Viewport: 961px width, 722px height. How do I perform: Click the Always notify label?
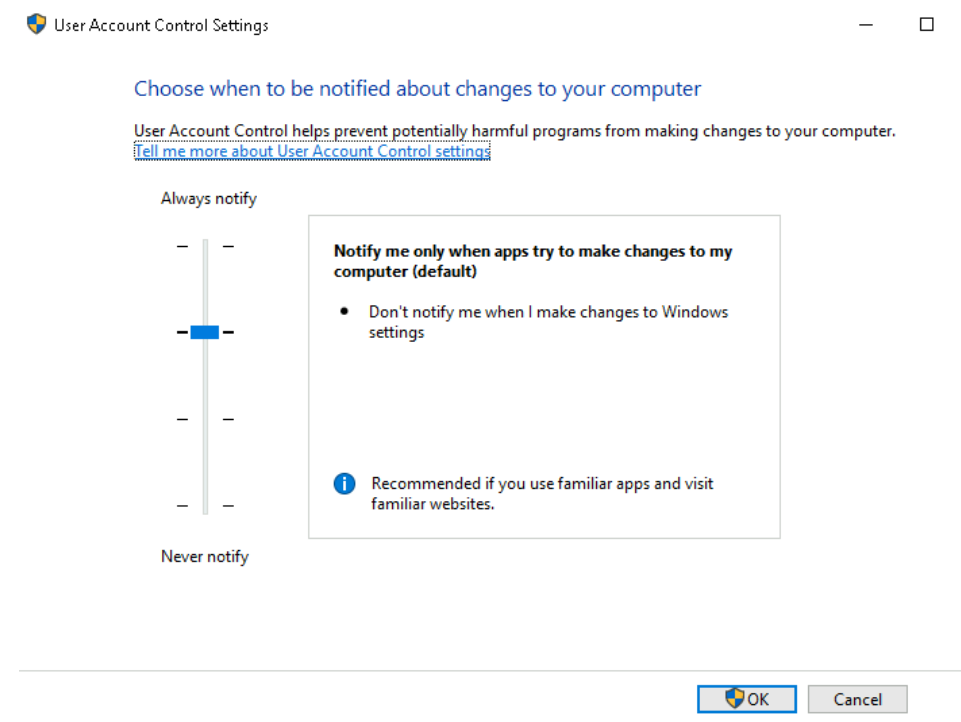point(209,199)
